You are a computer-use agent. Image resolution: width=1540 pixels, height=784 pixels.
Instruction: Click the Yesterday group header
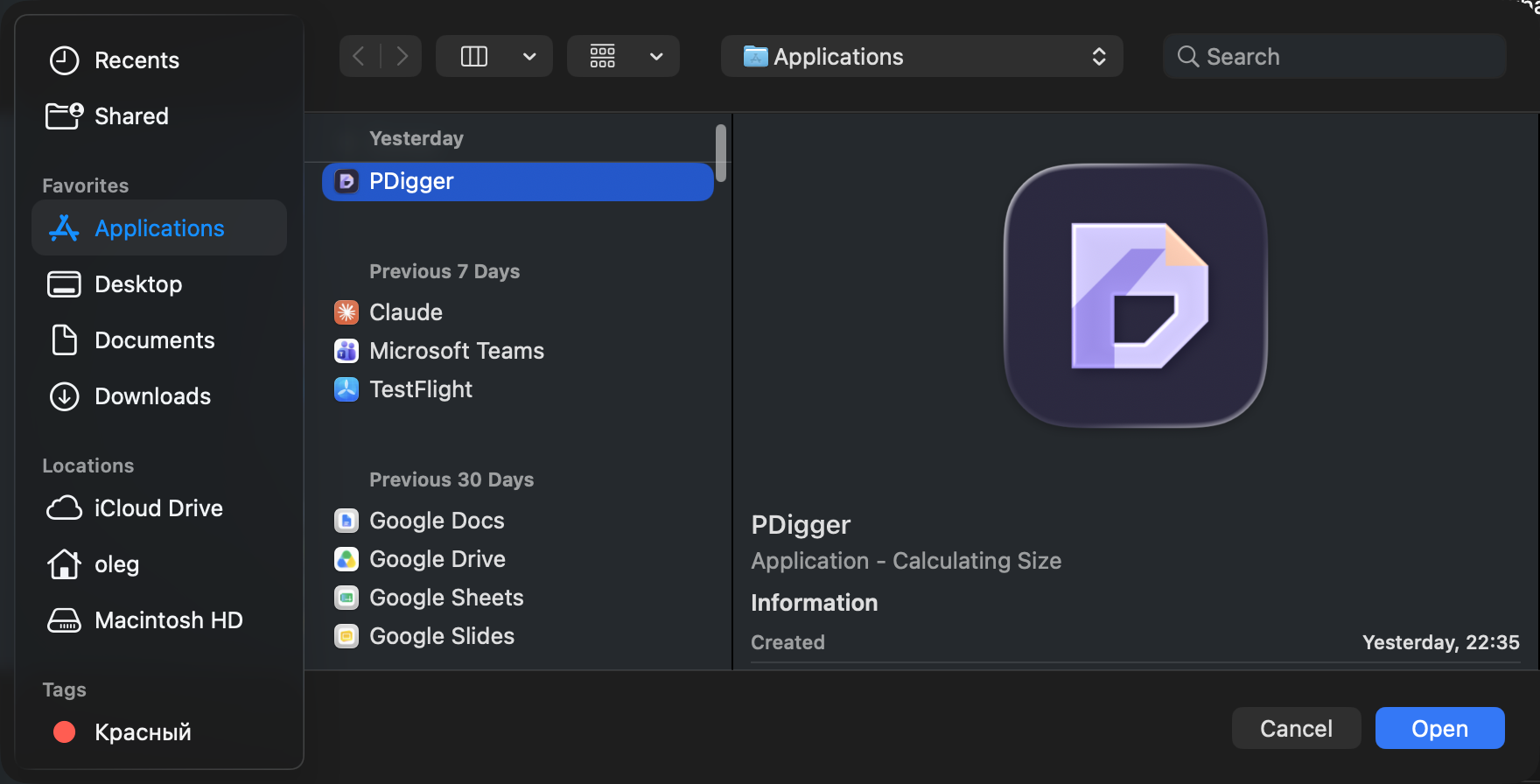(416, 138)
